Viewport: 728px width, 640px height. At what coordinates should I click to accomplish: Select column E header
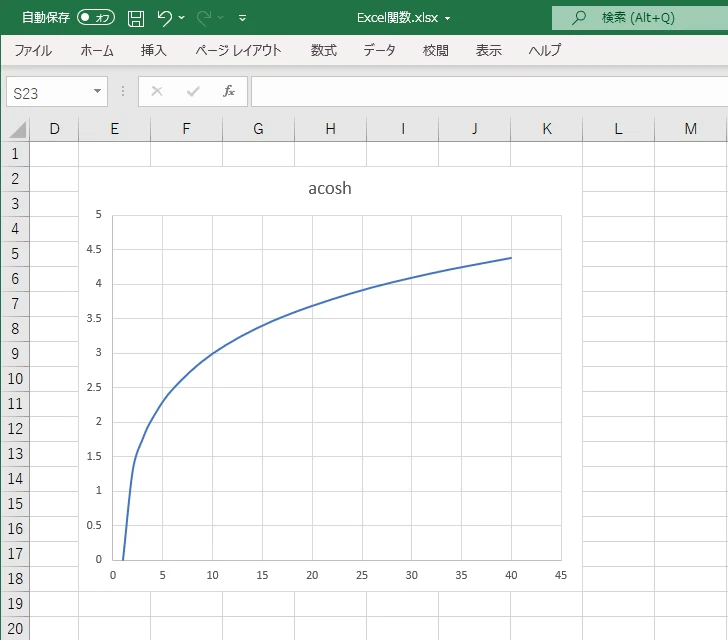tap(115, 129)
